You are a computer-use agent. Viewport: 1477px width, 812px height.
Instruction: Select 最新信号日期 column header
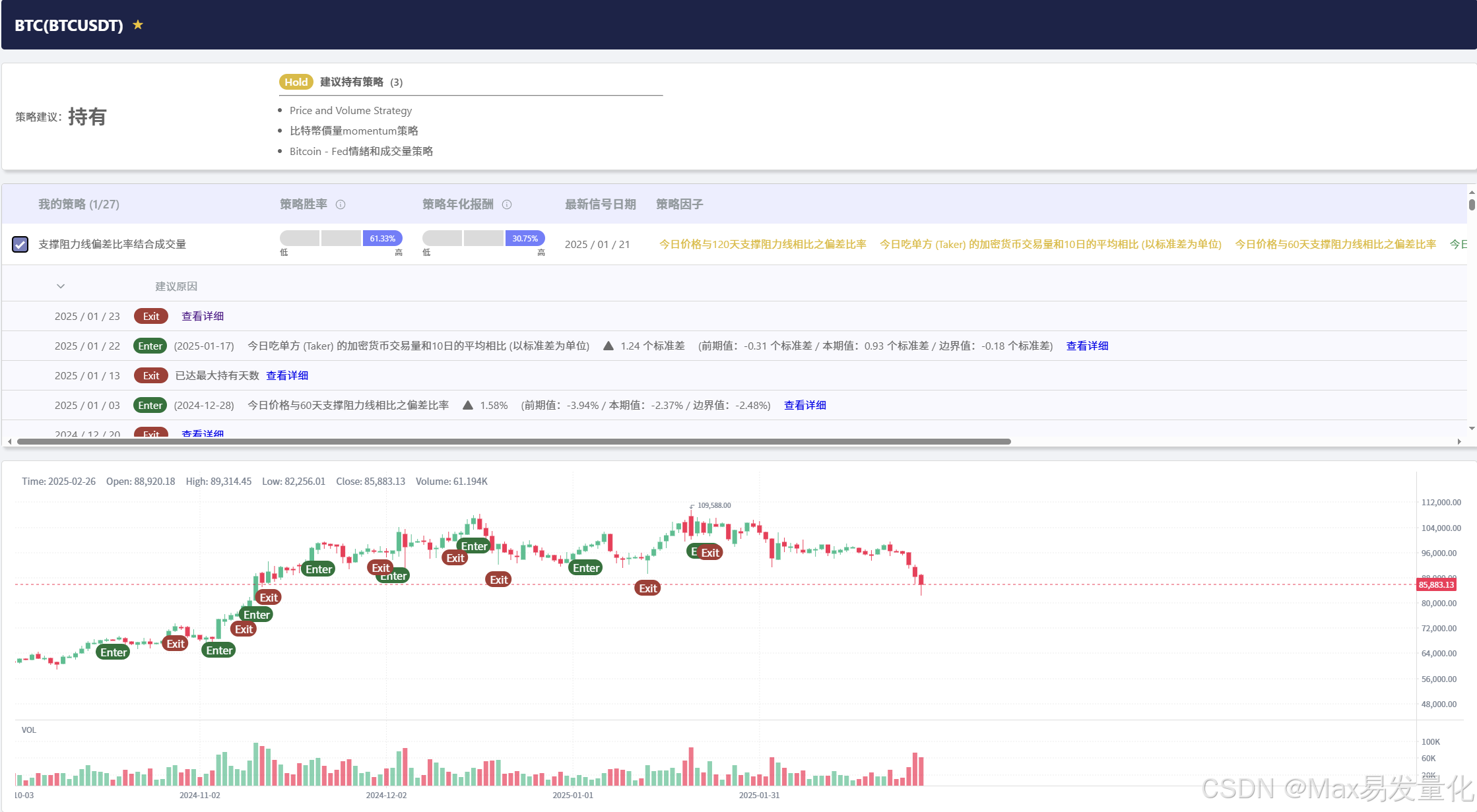(600, 204)
